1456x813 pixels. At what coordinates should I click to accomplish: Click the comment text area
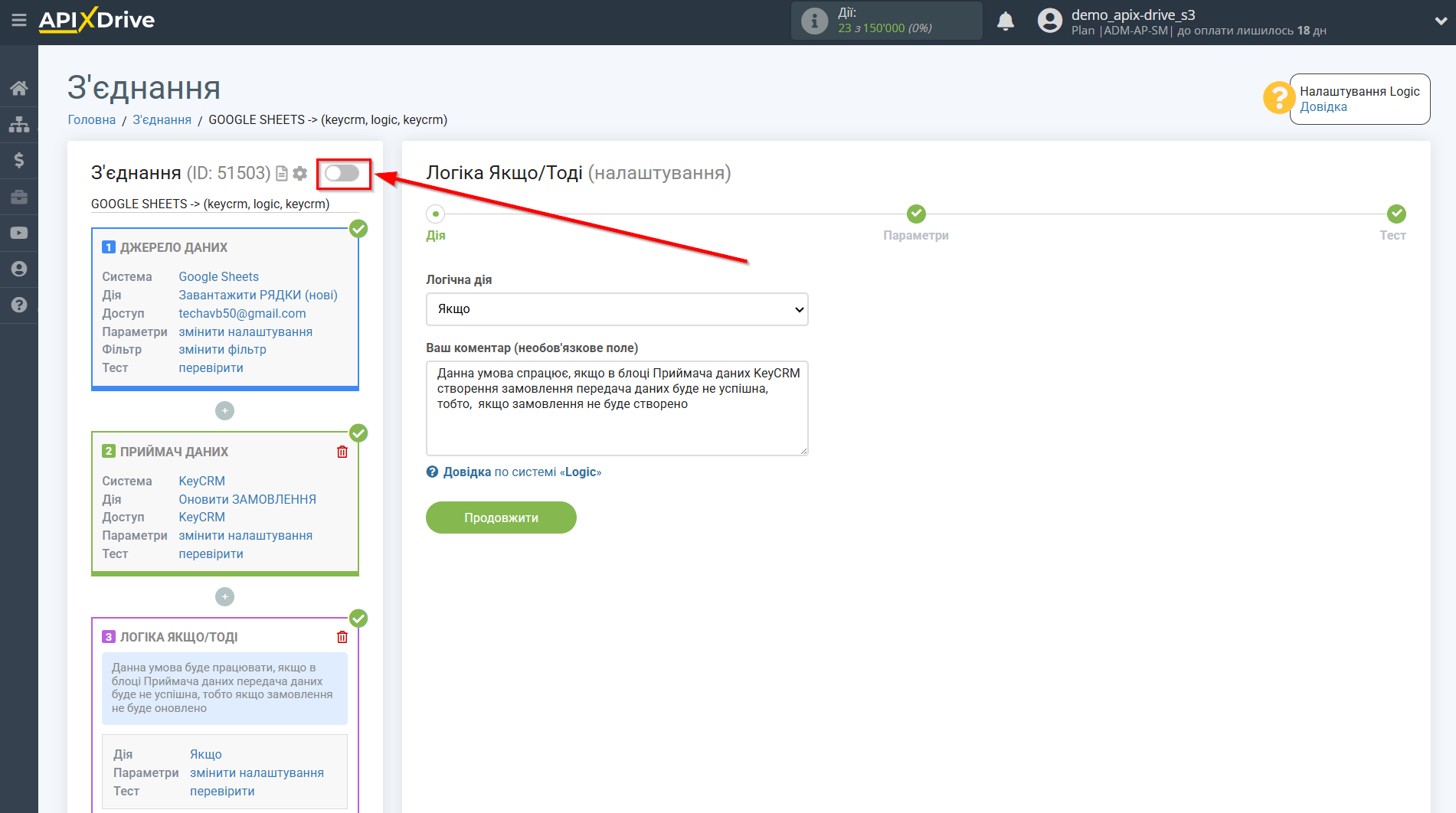pyautogui.click(x=617, y=408)
